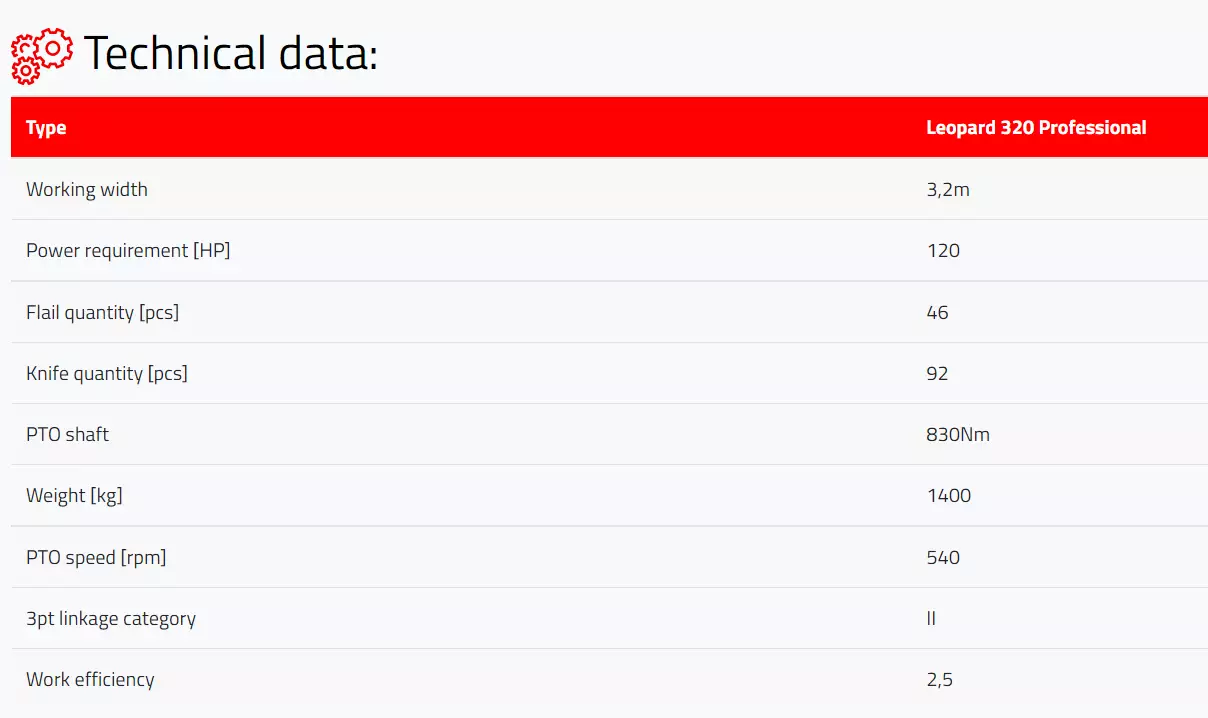This screenshot has height=718, width=1208.
Task: Click Leopard 320 Professional column header
Action: [1036, 128]
